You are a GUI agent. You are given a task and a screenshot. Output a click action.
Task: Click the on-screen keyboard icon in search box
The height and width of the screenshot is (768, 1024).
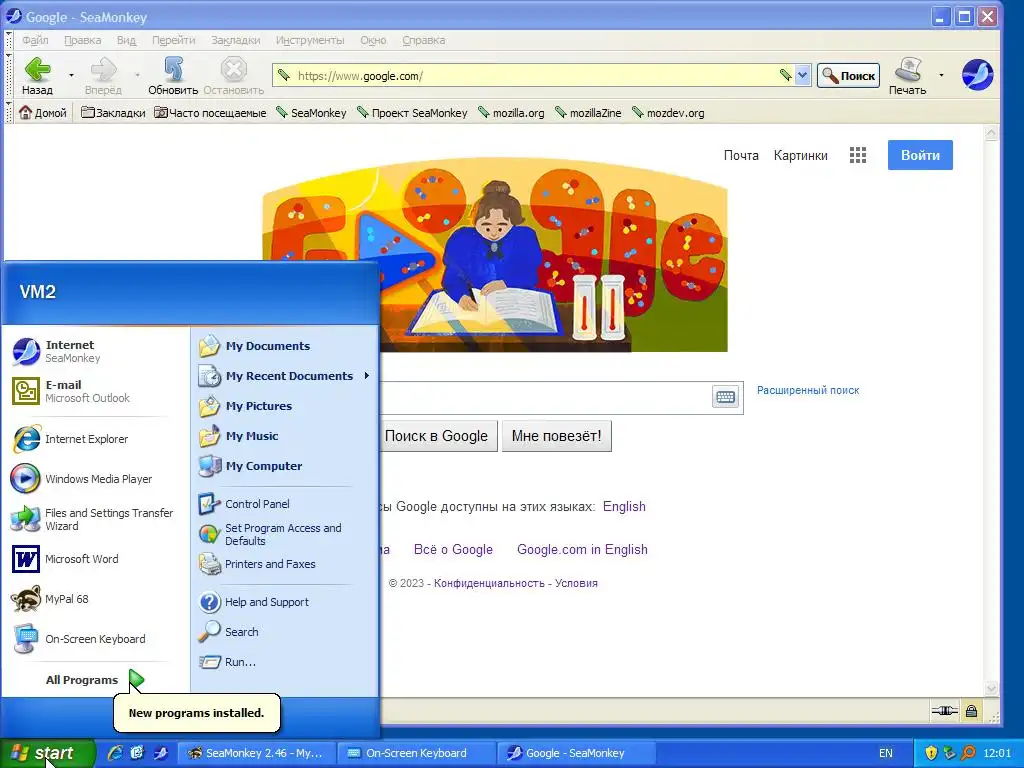click(725, 396)
